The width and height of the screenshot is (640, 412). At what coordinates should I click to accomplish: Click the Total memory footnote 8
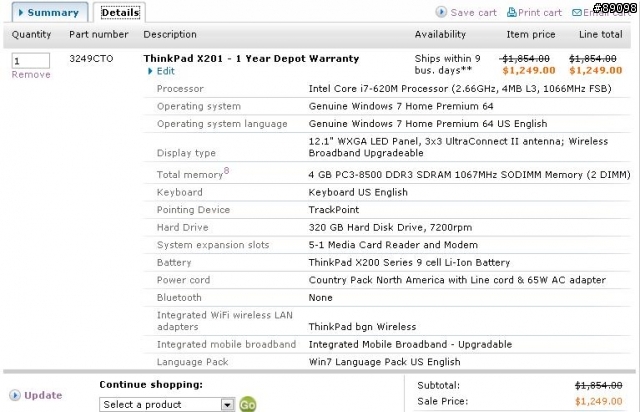tap(227, 171)
